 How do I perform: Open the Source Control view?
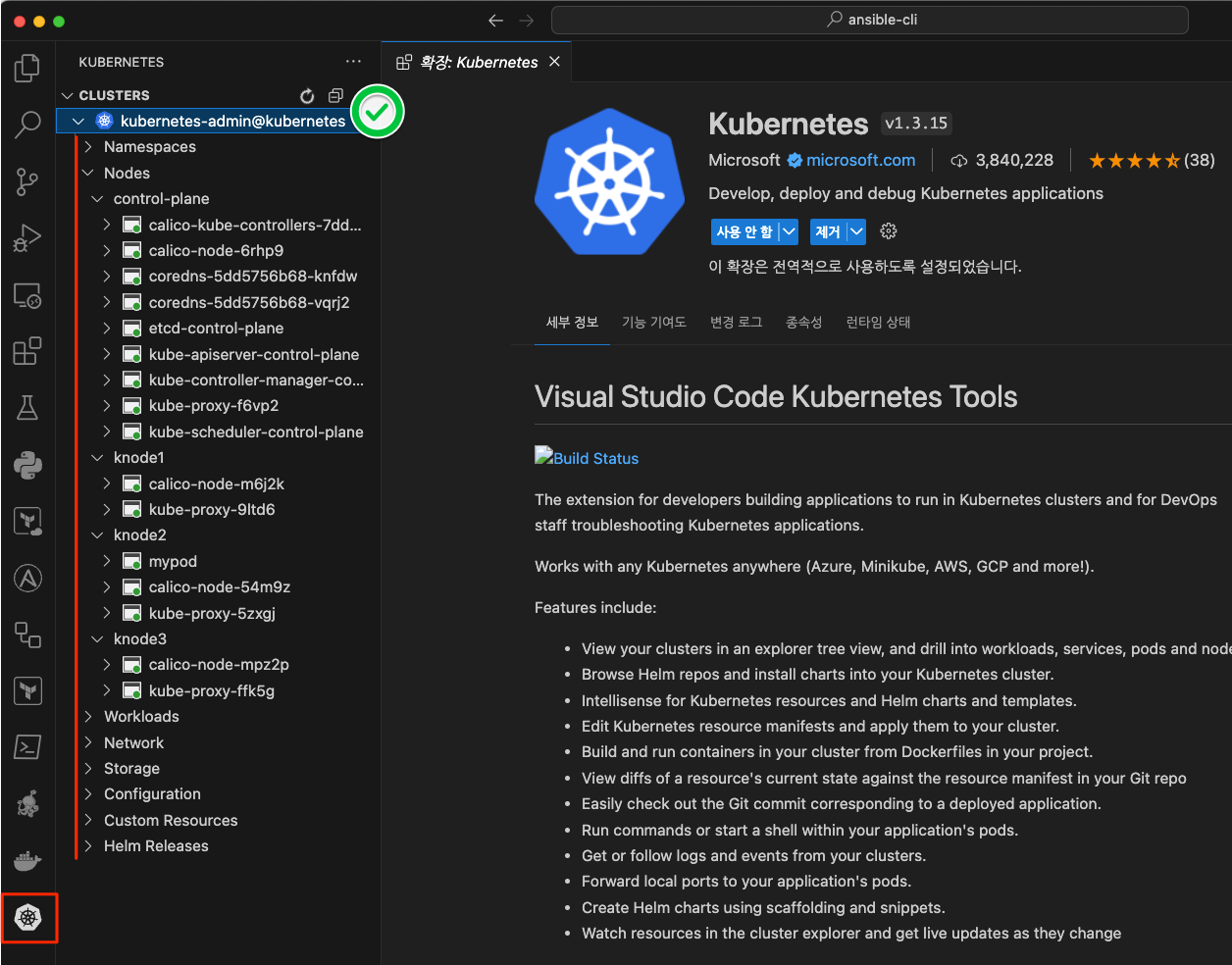click(27, 181)
